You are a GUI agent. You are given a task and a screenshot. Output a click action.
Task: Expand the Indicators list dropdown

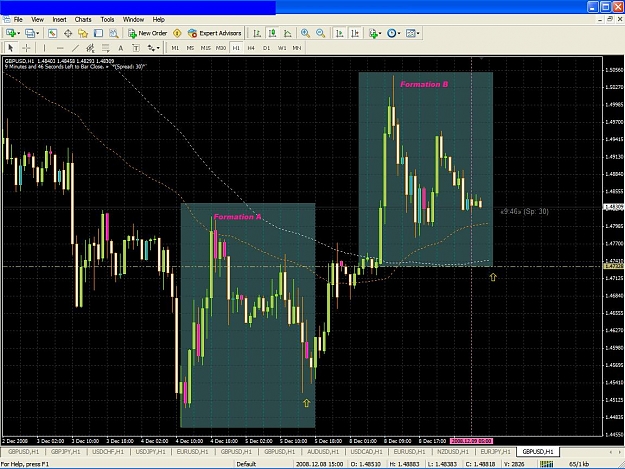coord(380,33)
